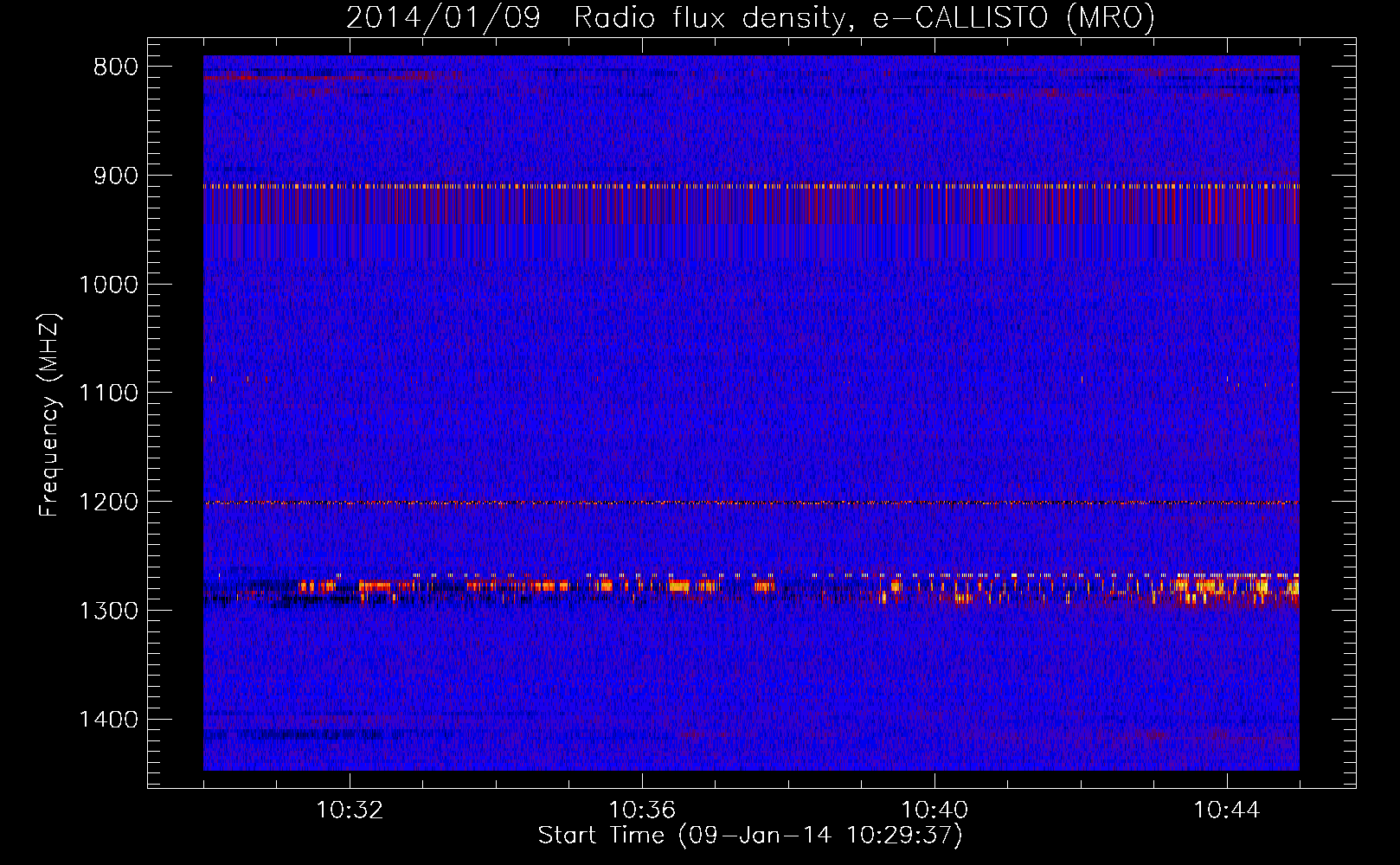Click the dotted interference line near 910 MHz

tap(751, 186)
